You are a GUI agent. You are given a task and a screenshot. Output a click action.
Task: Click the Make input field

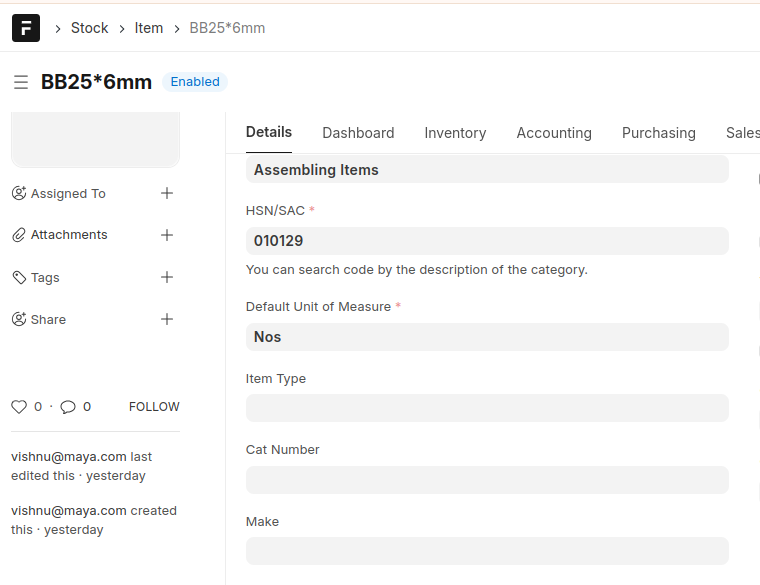[487, 551]
